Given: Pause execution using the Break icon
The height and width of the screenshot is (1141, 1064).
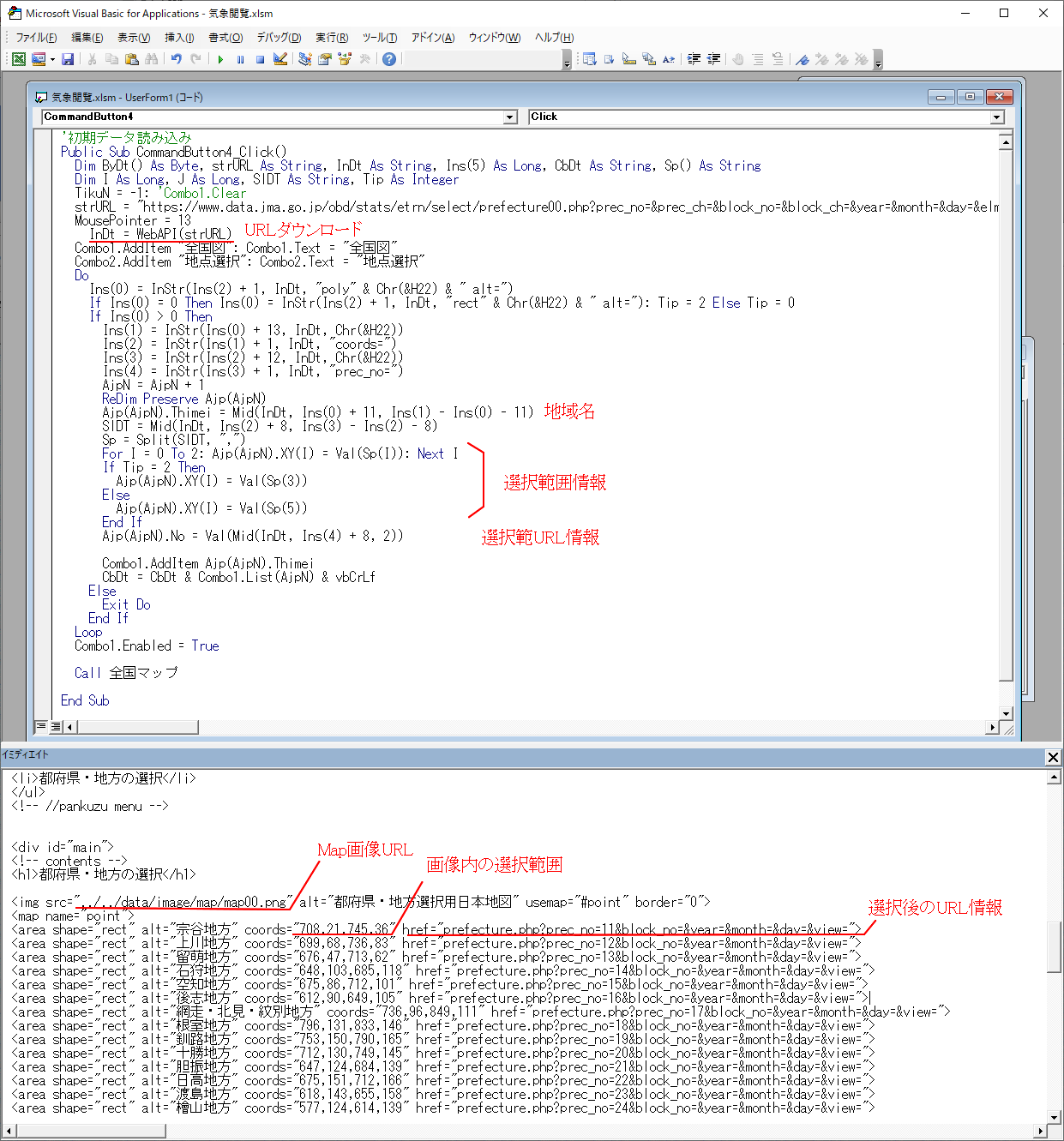Looking at the screenshot, I should click(x=240, y=59).
